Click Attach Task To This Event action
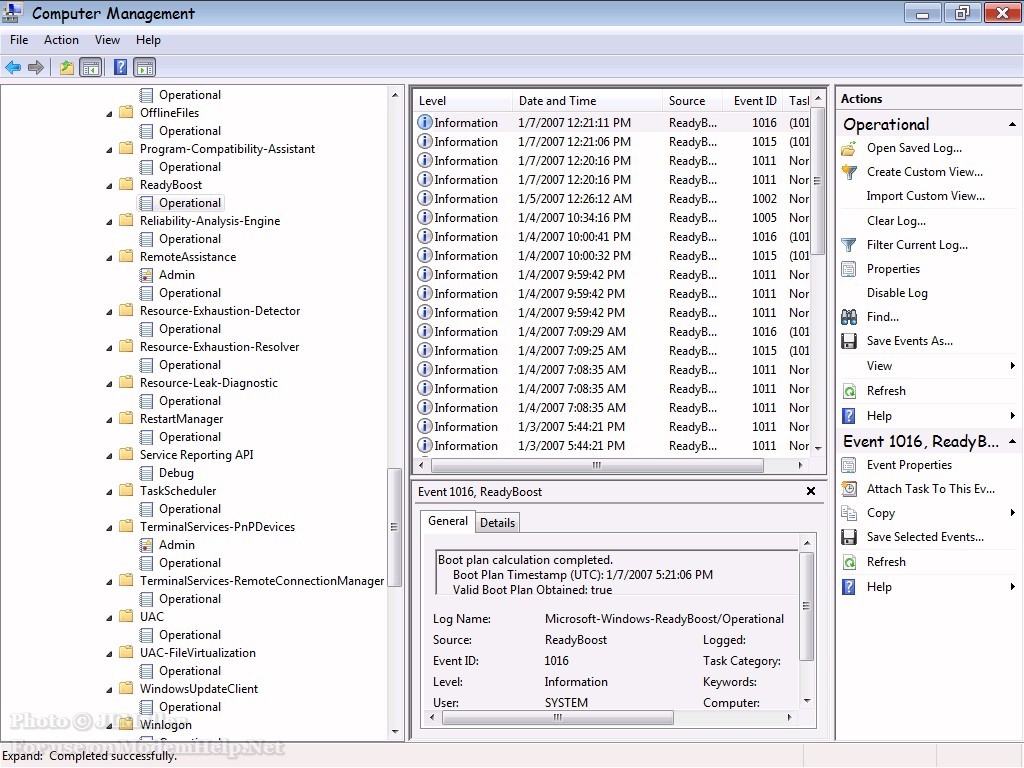Image resolution: width=1024 pixels, height=768 pixels. (x=931, y=489)
